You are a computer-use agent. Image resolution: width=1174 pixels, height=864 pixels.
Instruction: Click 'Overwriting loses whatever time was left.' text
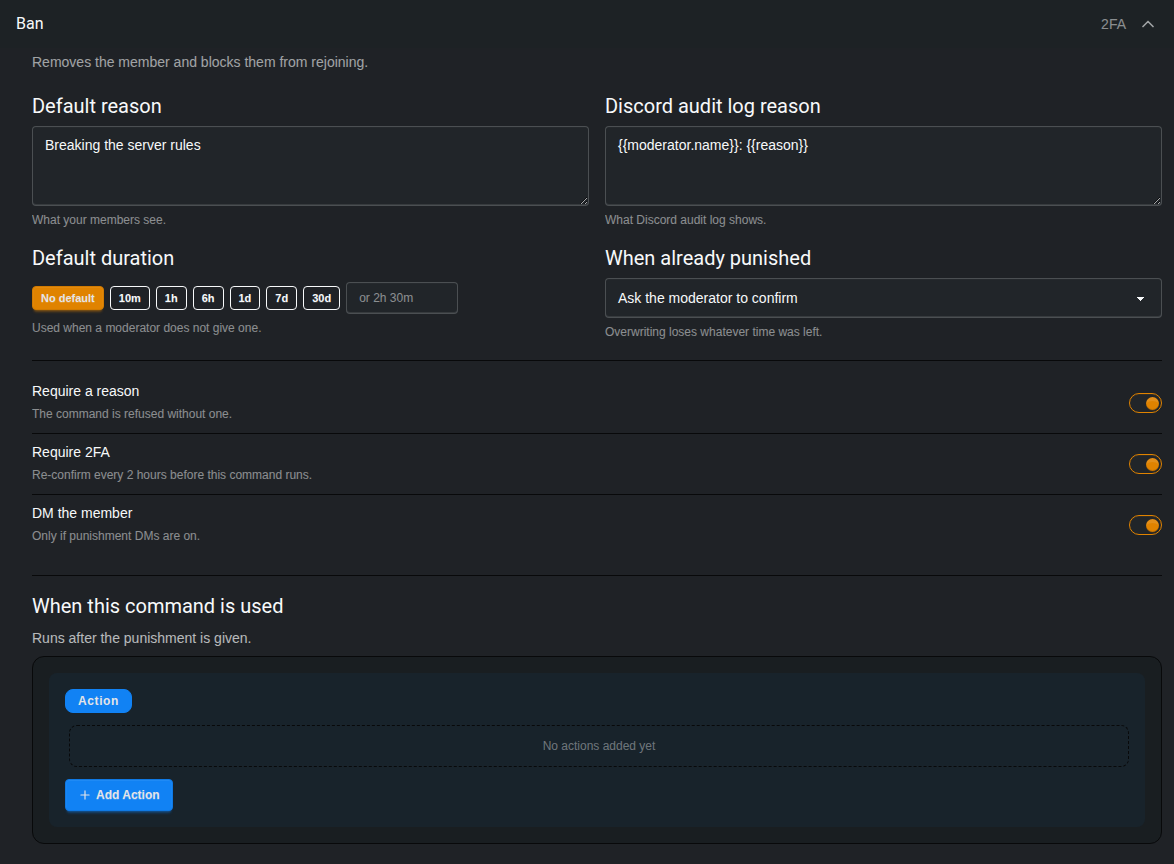[x=714, y=332]
